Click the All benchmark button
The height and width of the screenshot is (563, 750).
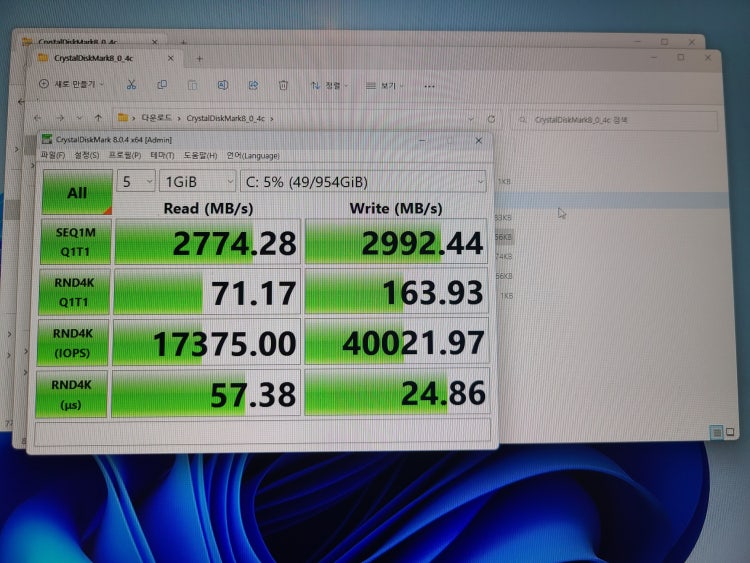click(77, 192)
